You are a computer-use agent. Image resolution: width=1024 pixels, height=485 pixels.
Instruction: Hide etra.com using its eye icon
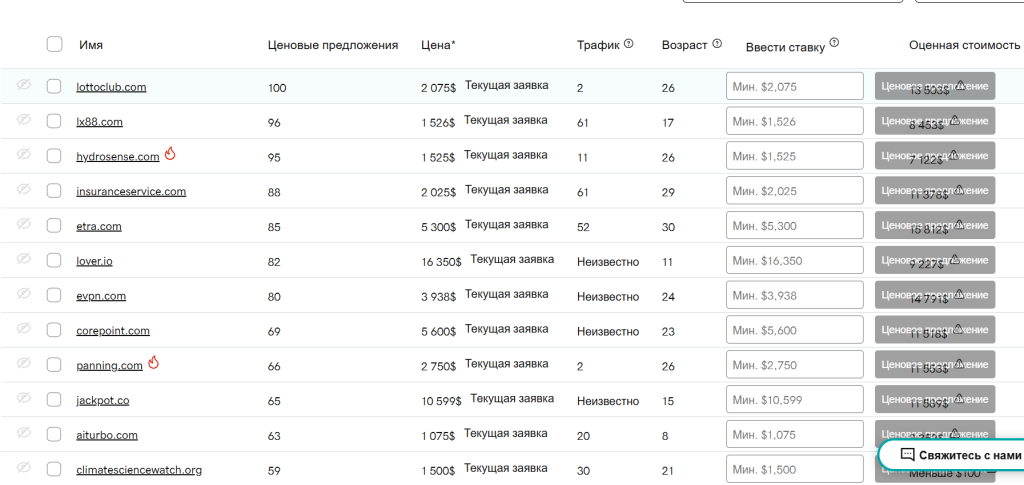24,225
